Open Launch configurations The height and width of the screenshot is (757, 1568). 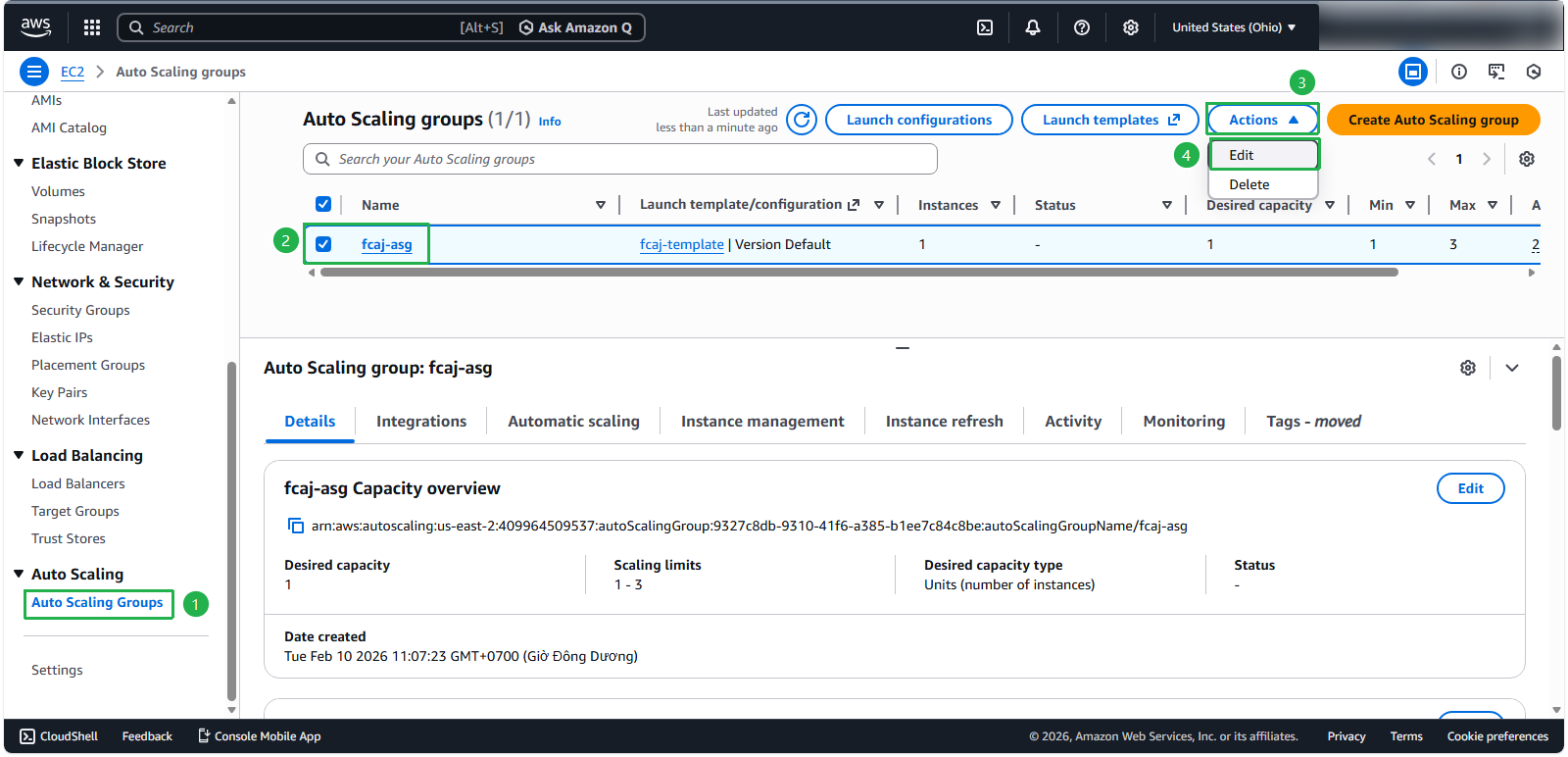pyautogui.click(x=919, y=120)
